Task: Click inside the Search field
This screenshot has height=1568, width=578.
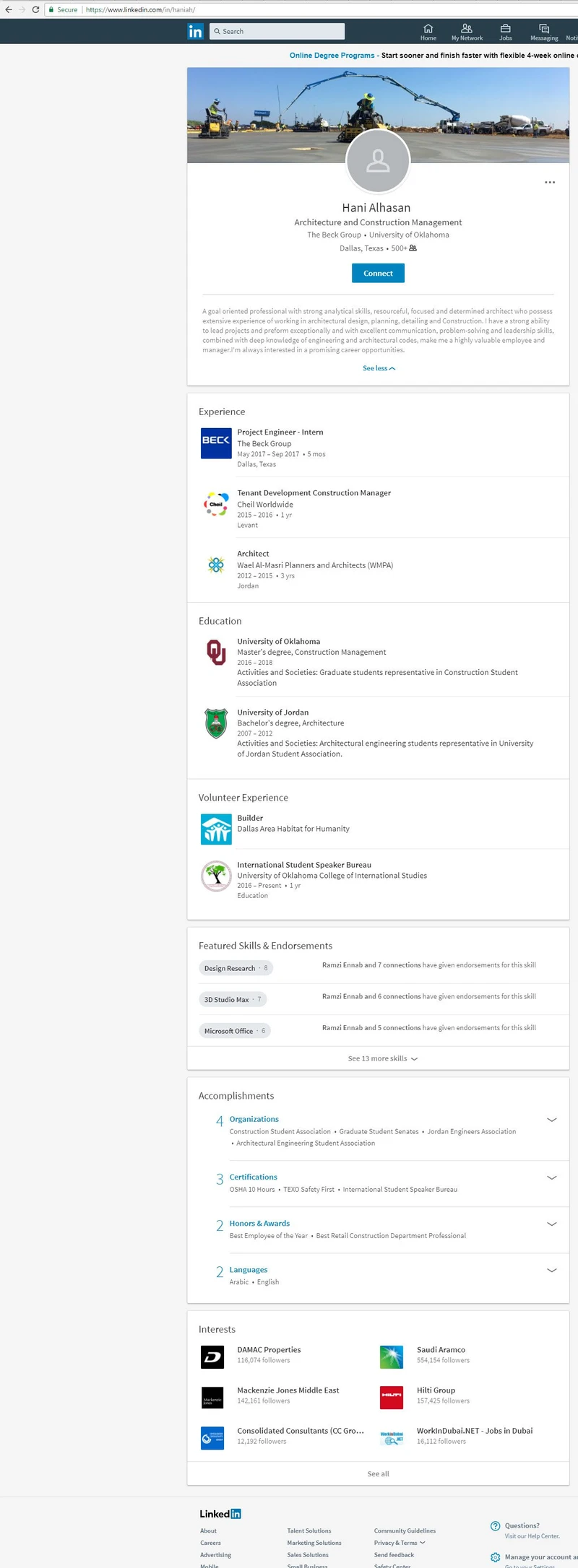Action: point(277,31)
